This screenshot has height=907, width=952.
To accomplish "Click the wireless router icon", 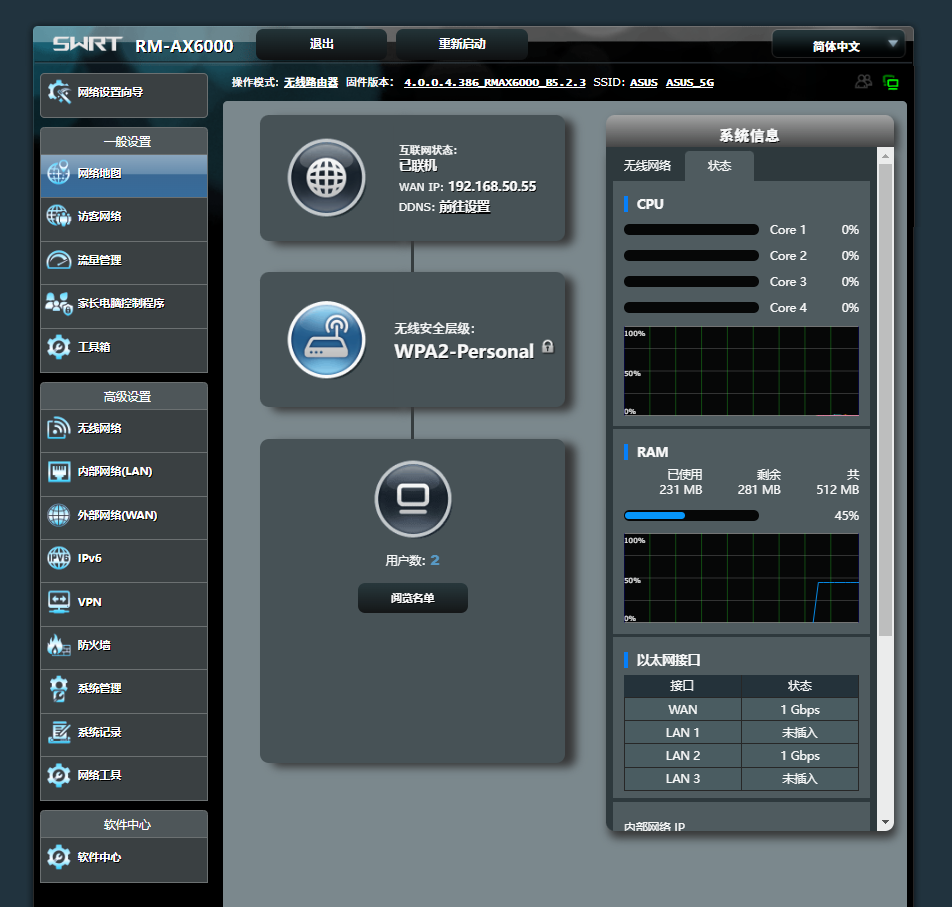I will coord(326,339).
